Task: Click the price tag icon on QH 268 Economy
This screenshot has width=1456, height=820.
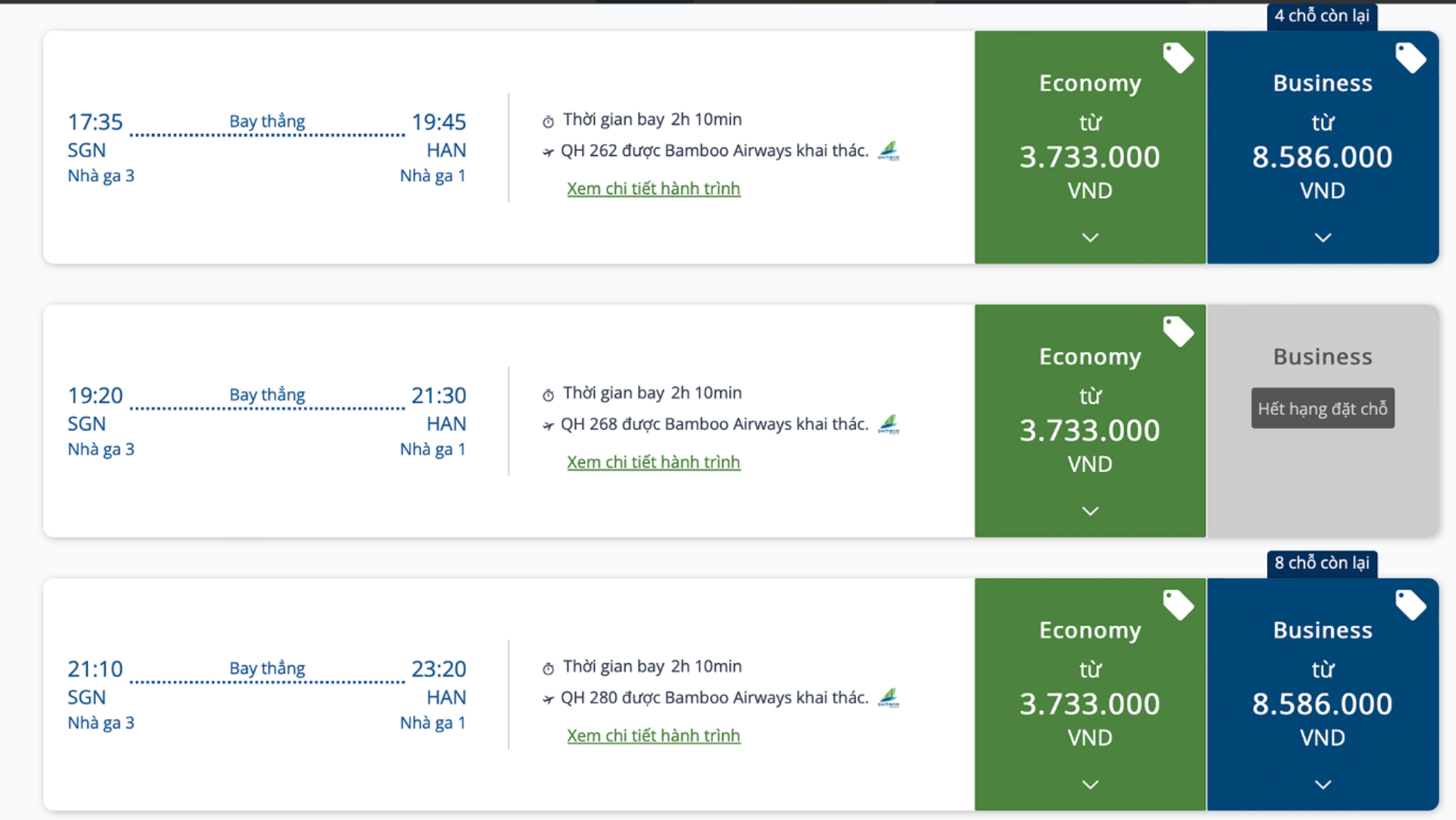Action: (x=1178, y=331)
